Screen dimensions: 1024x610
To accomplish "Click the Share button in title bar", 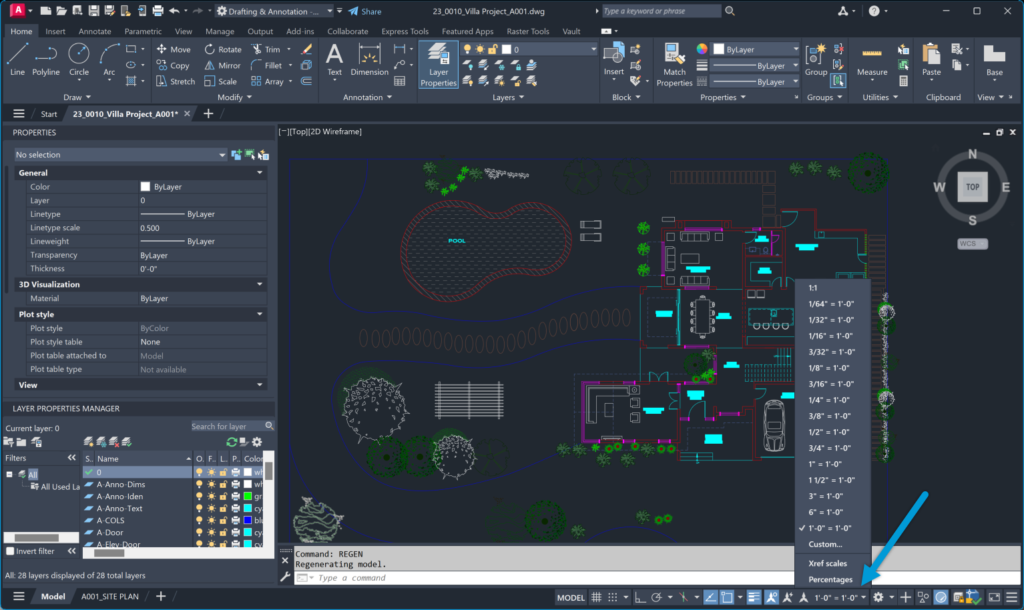I will pos(365,11).
